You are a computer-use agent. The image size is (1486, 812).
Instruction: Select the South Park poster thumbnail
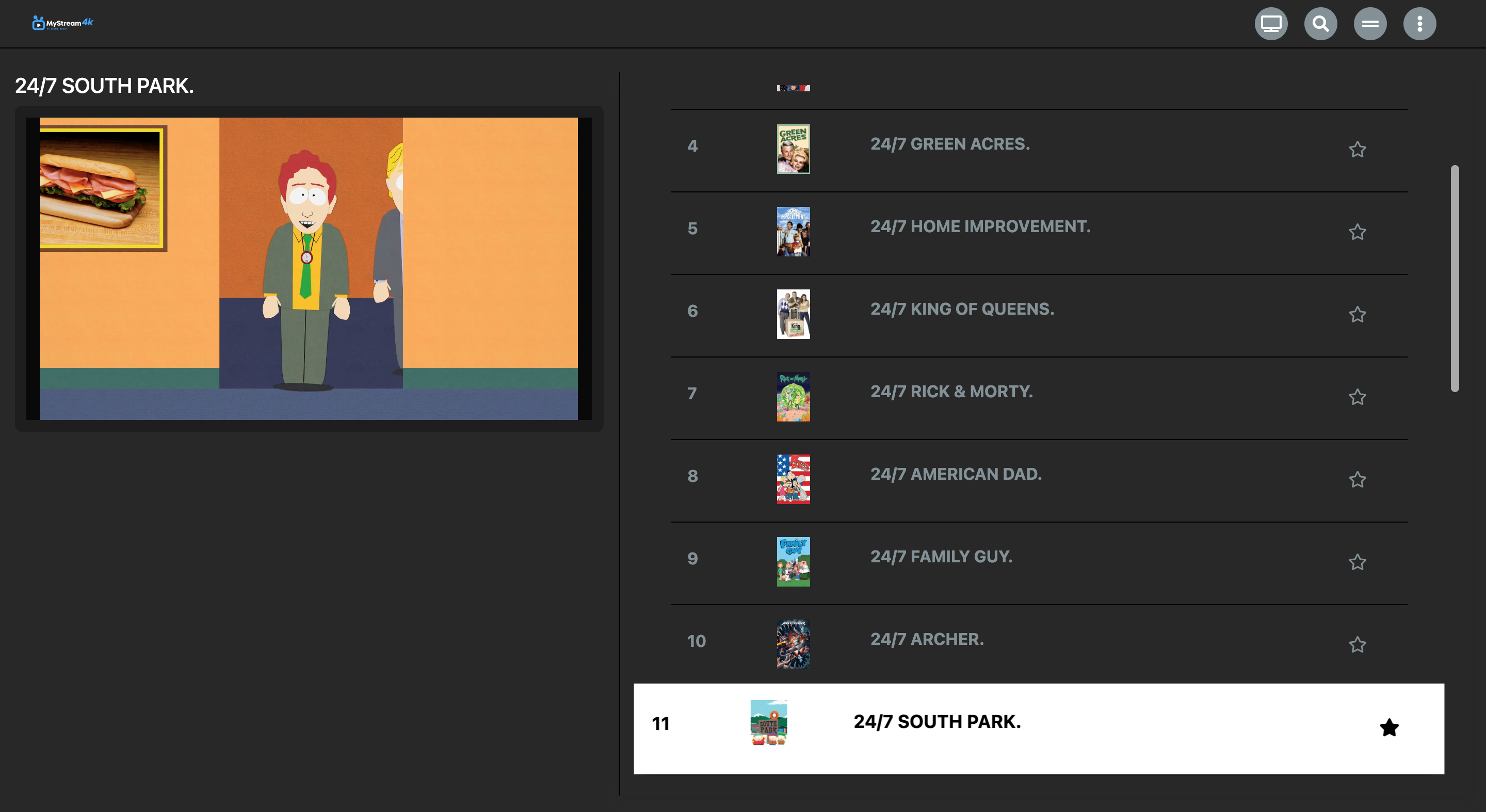coord(769,723)
